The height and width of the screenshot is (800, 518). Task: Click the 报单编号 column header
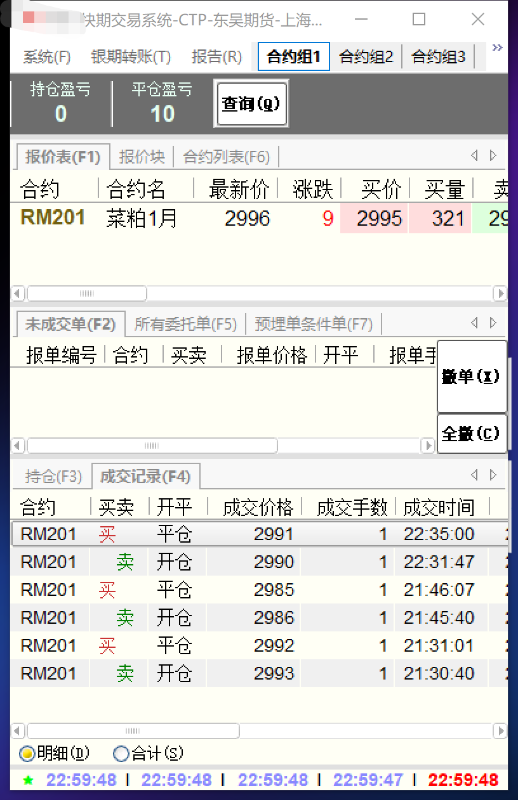click(x=61, y=355)
